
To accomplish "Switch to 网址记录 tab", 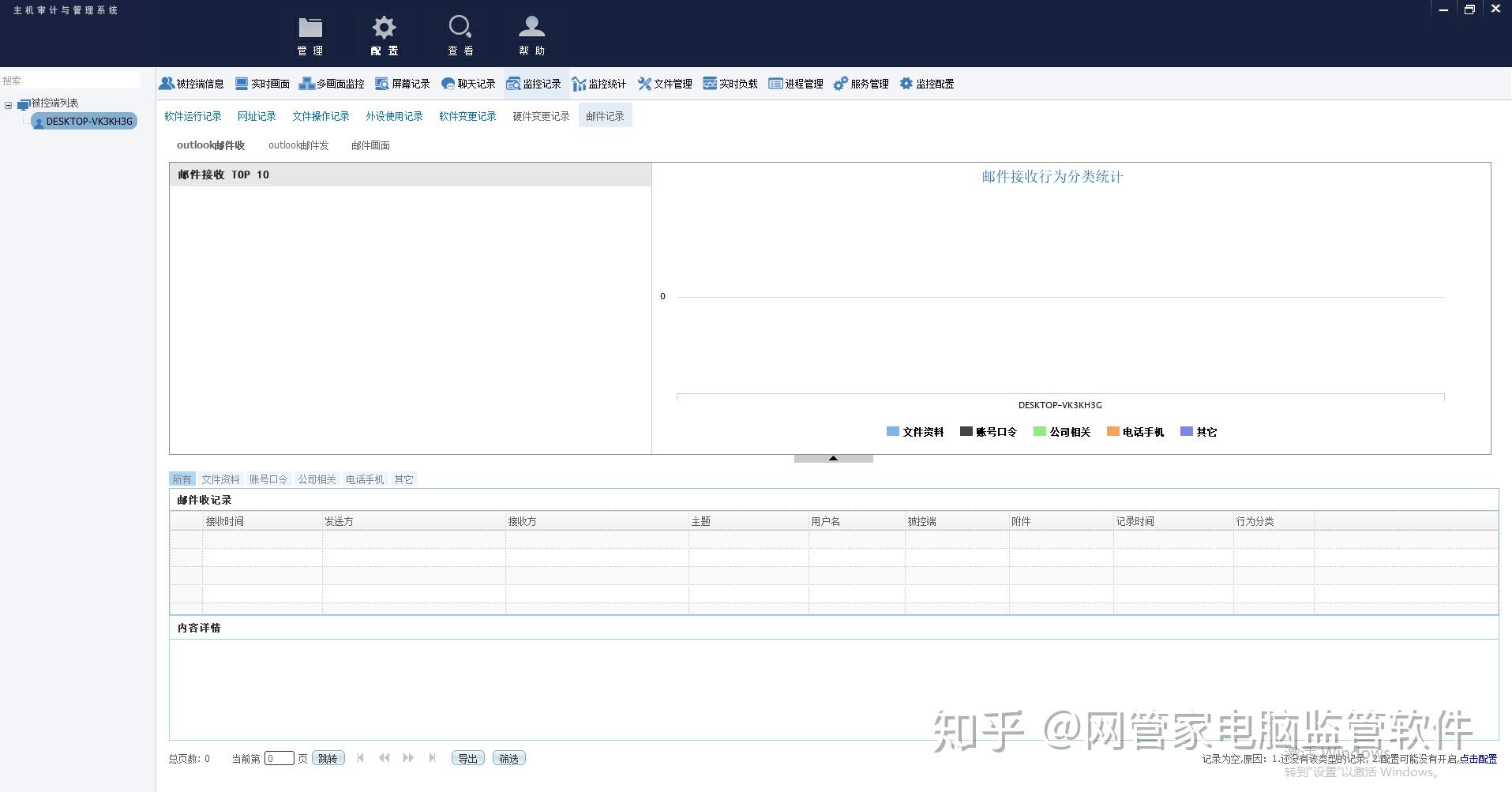I will point(257,116).
